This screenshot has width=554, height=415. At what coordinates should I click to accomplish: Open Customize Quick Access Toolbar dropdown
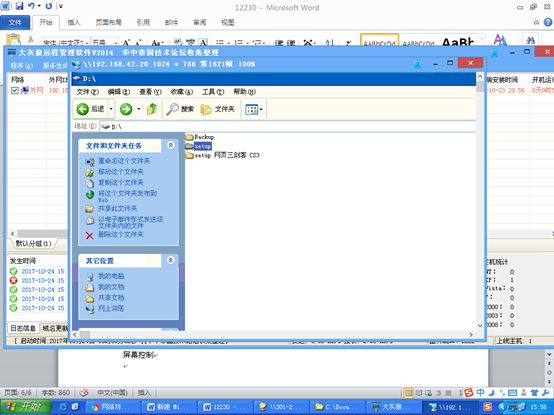(61, 6)
